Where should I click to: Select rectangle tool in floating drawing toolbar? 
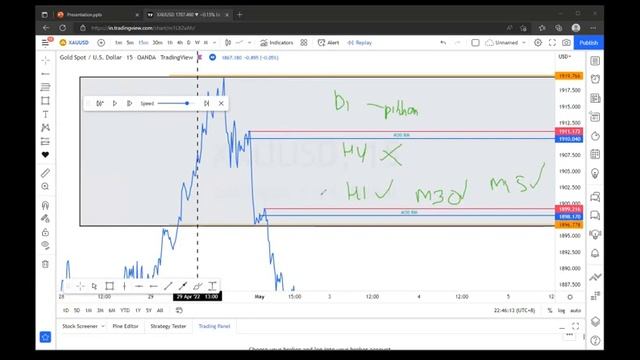click(109, 286)
